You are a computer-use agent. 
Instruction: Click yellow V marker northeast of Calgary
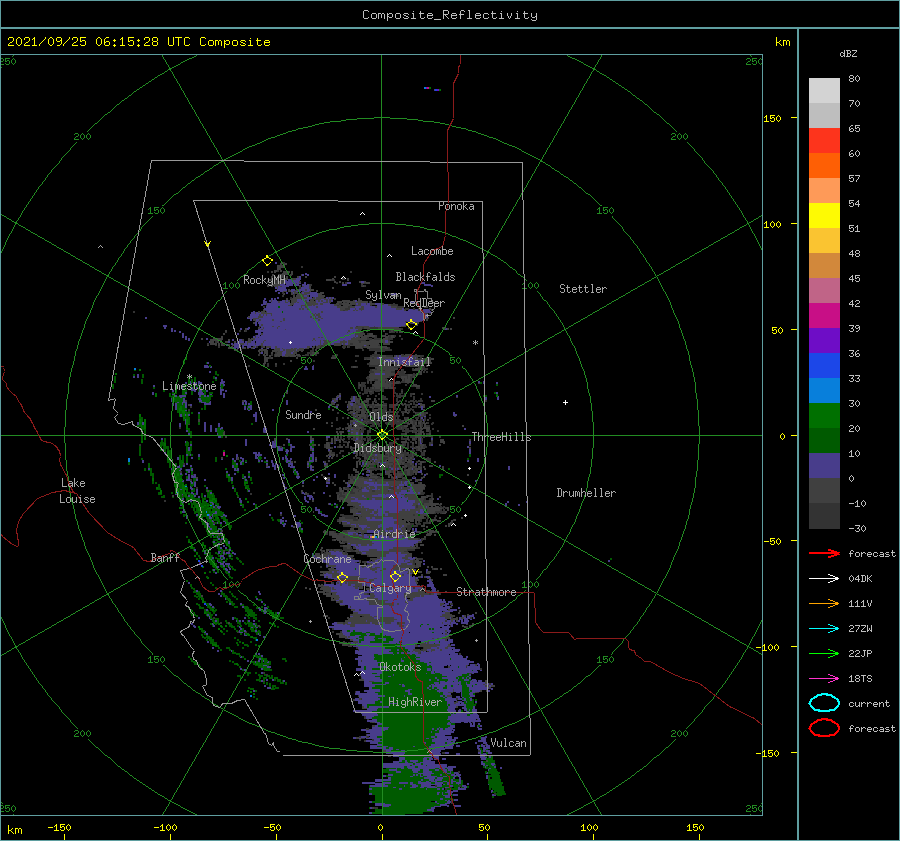click(415, 572)
